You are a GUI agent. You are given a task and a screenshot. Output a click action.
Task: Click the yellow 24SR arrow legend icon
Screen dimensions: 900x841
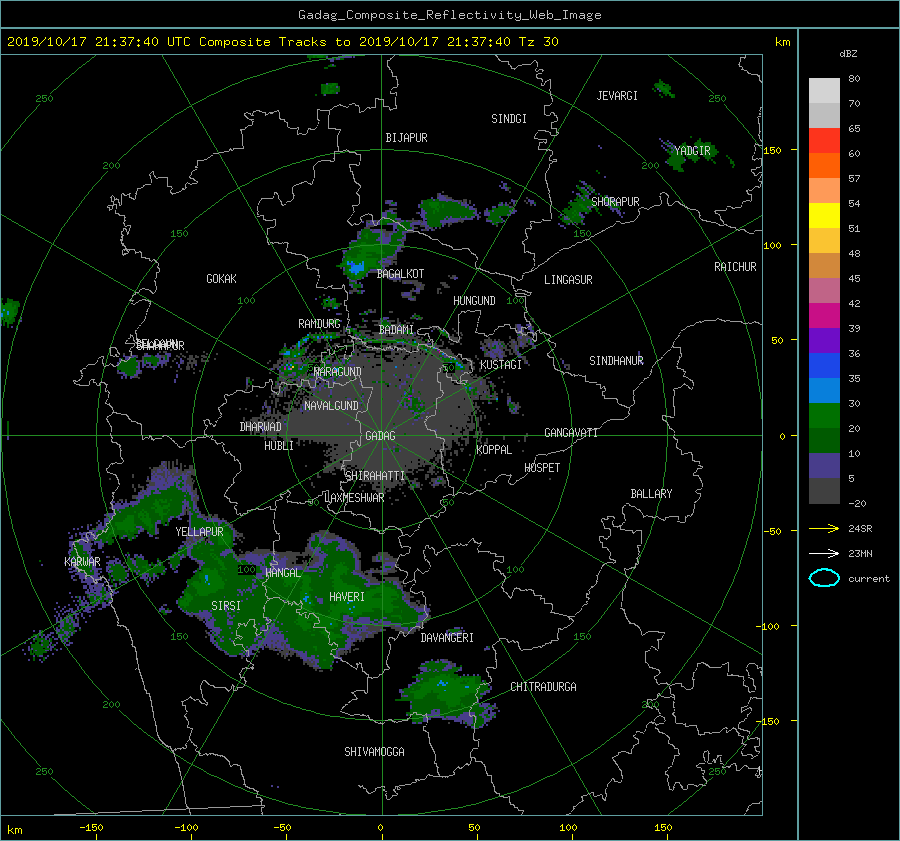[824, 528]
